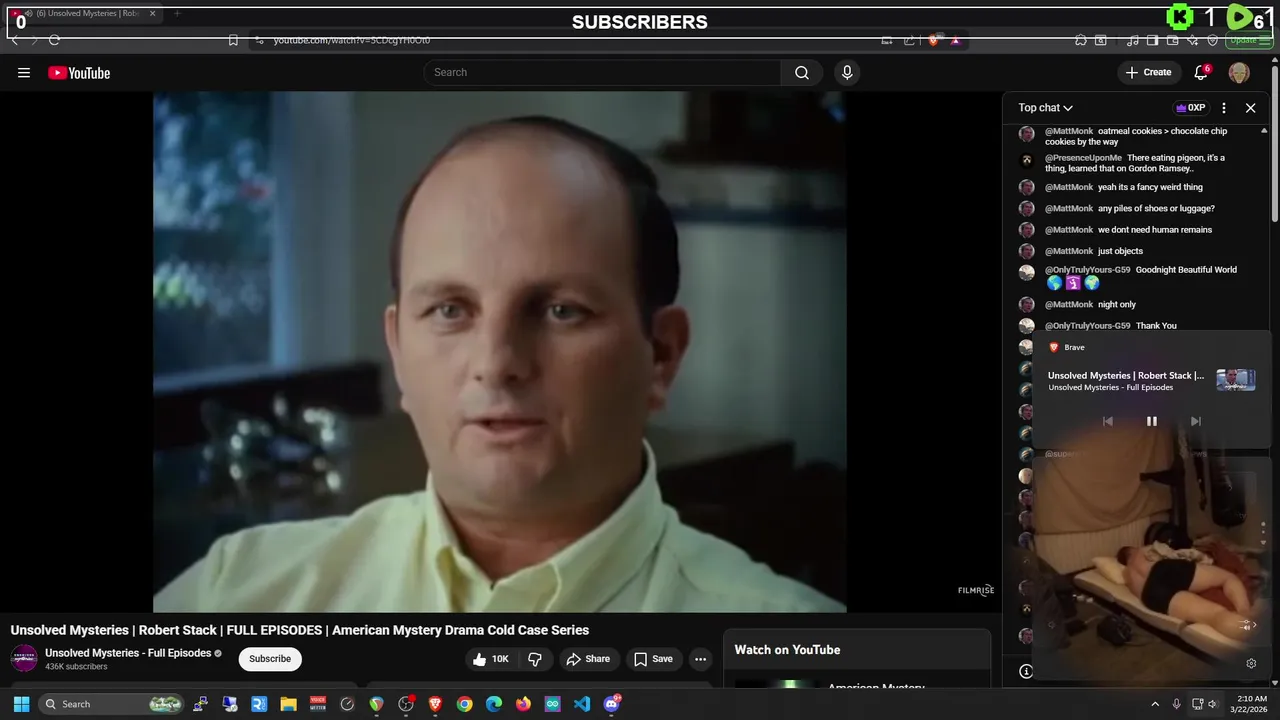
Task: Toggle the browser sidebar panel icon
Action: [1152, 40]
